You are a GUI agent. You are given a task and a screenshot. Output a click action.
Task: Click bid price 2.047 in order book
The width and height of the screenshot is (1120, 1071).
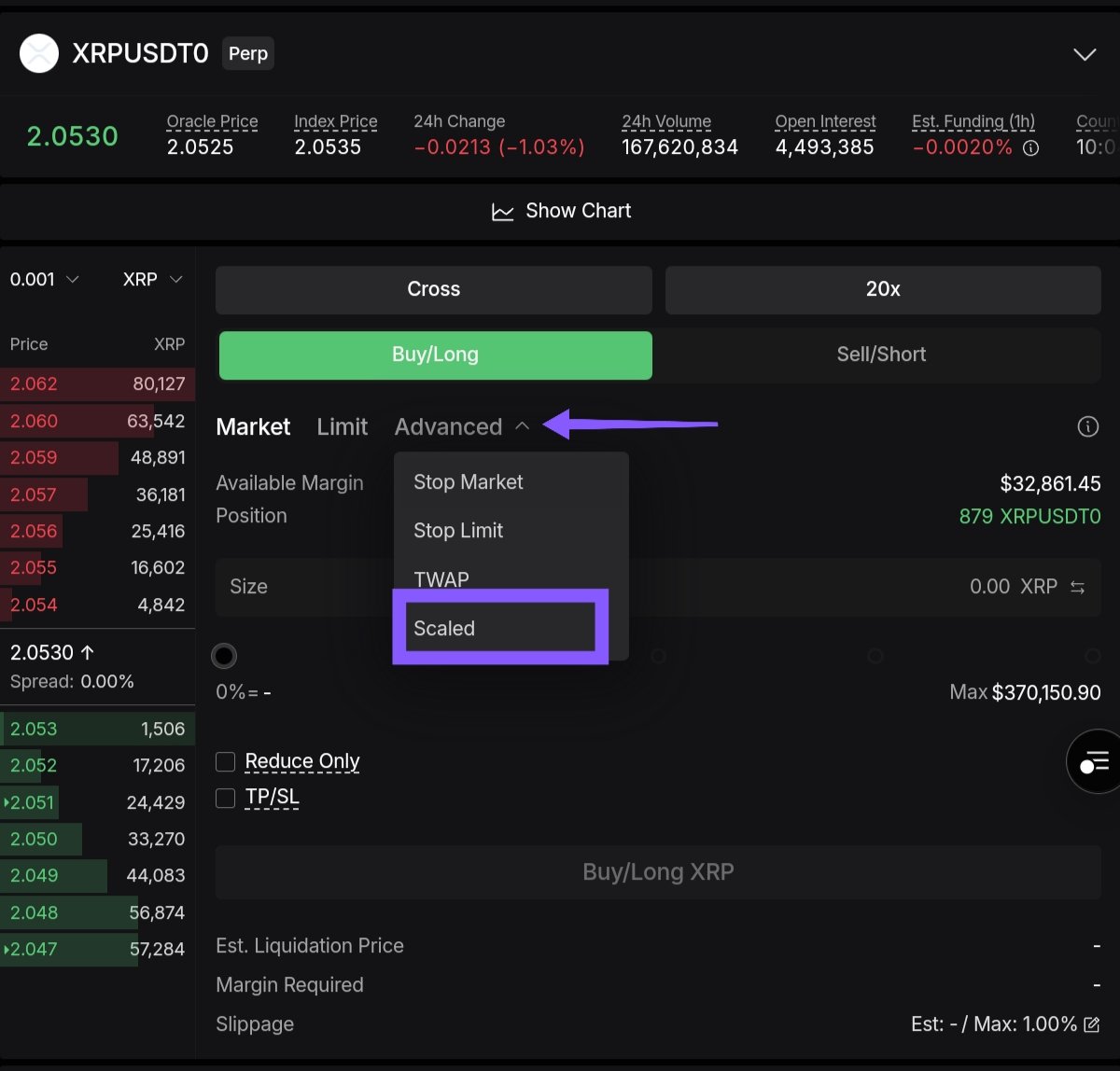[34, 950]
